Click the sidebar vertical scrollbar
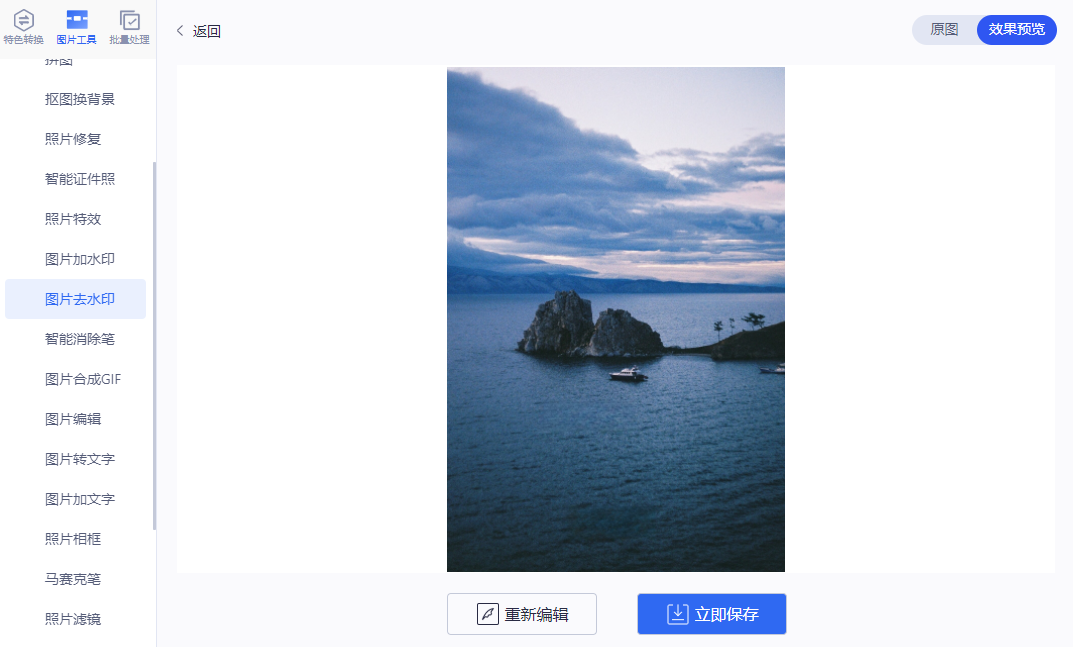Viewport: 1073px width, 647px height. [155, 346]
